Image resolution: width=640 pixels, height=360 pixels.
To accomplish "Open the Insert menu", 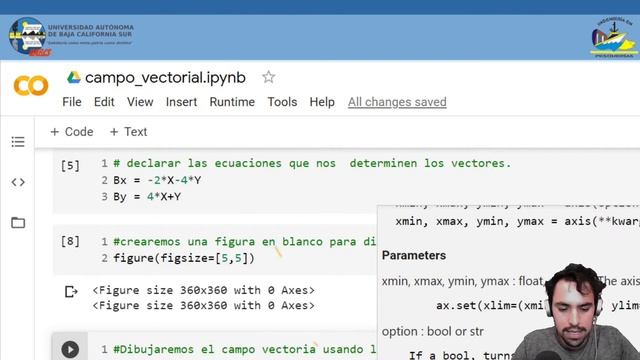I will click(x=181, y=102).
